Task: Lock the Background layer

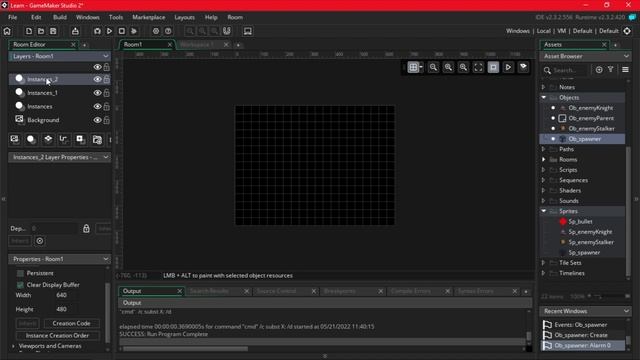Action: pyautogui.click(x=107, y=120)
